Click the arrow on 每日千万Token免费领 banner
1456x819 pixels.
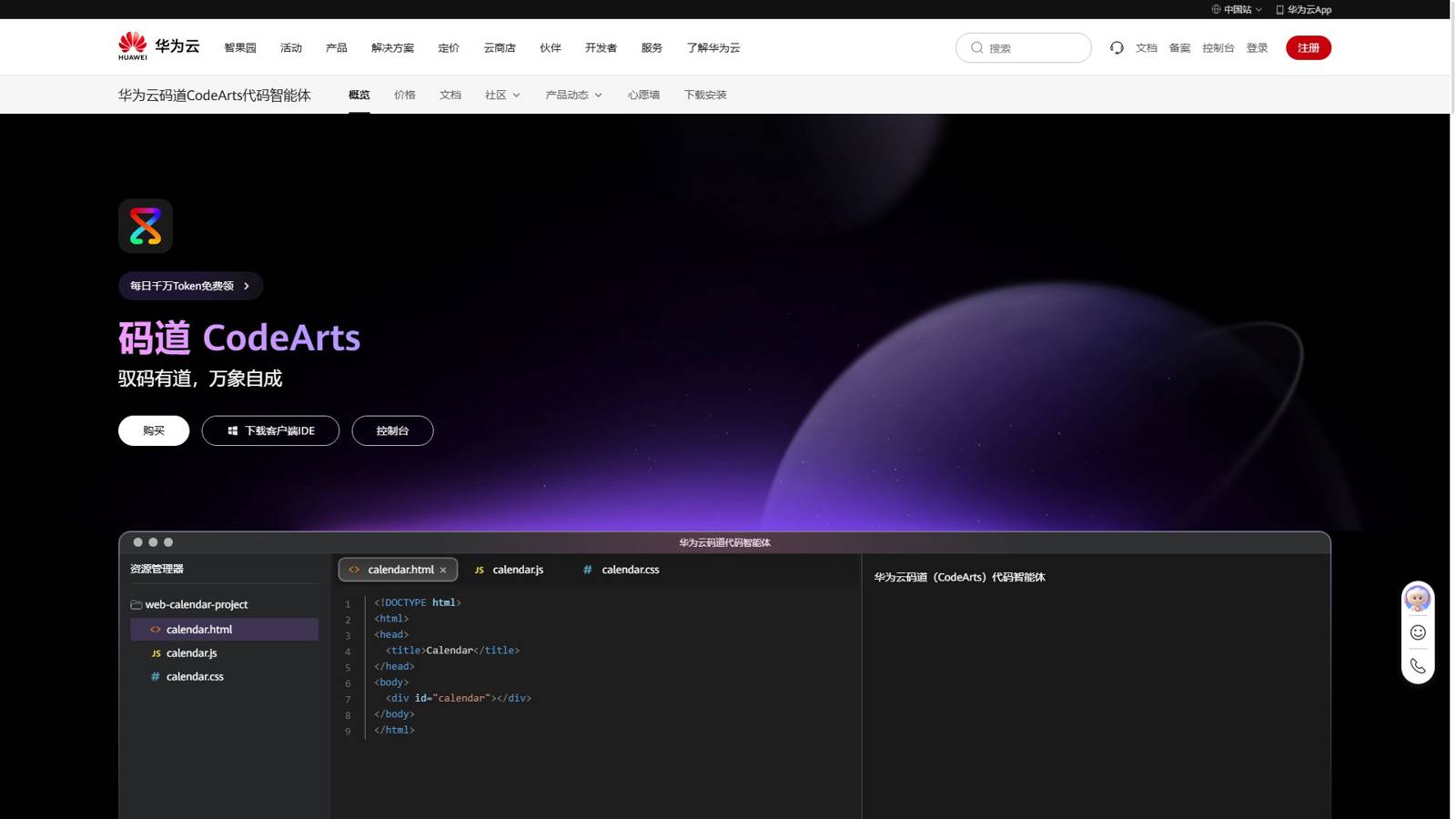click(246, 286)
